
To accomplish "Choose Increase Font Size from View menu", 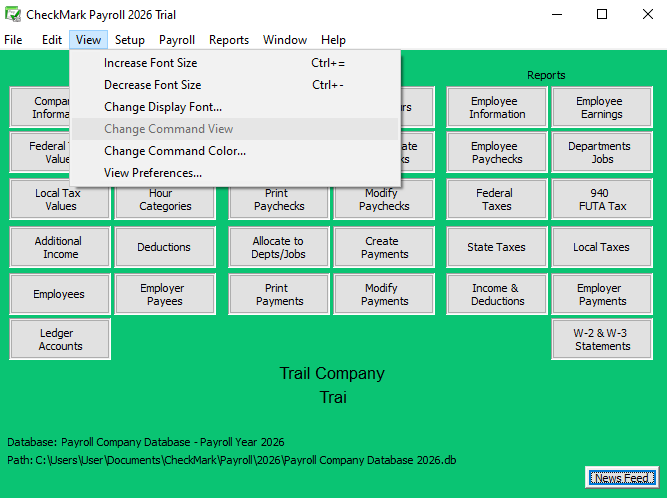I will (235, 63).
